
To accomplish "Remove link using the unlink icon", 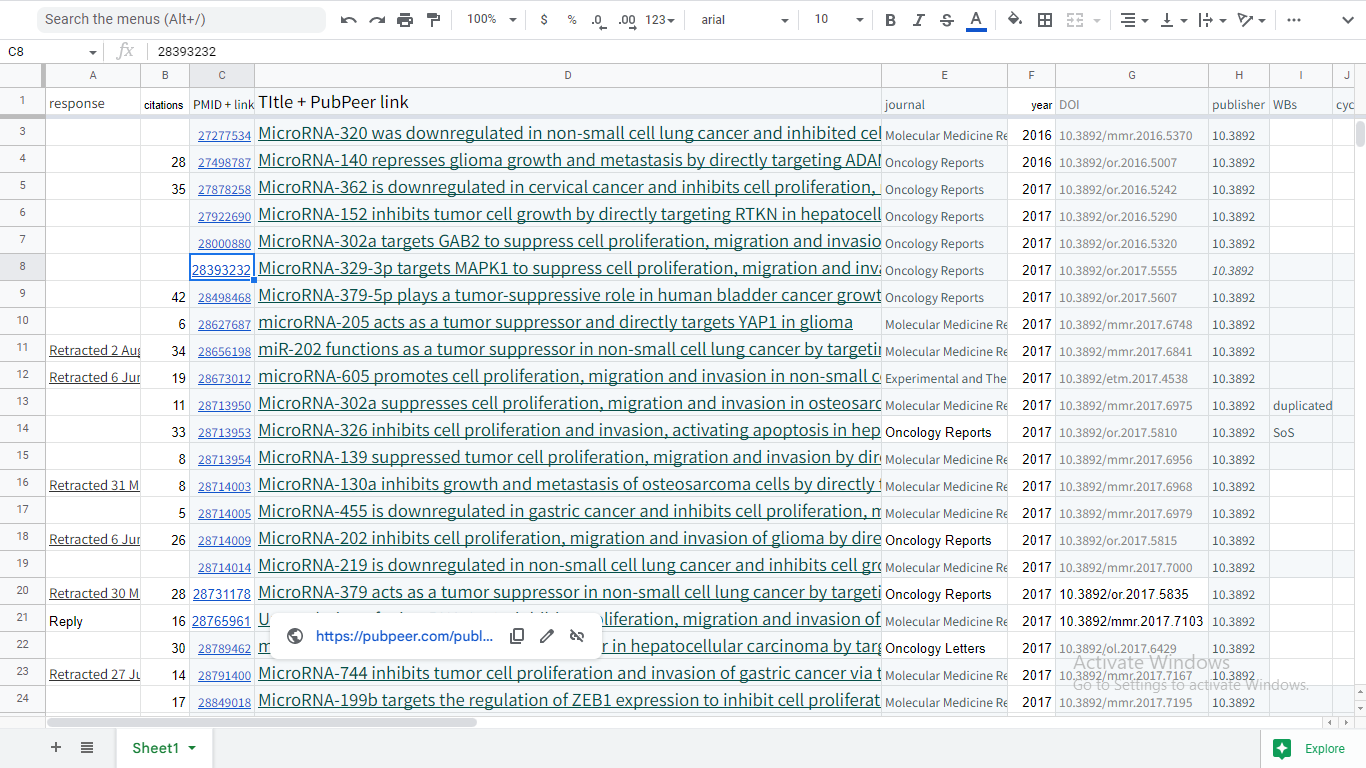I will (577, 636).
